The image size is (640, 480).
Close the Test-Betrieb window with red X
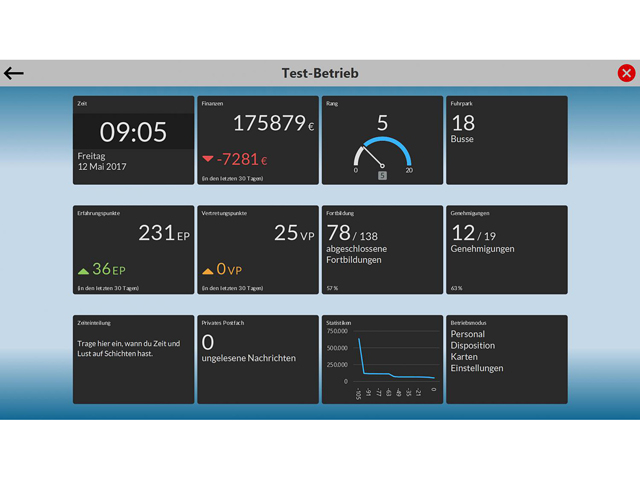click(x=626, y=73)
